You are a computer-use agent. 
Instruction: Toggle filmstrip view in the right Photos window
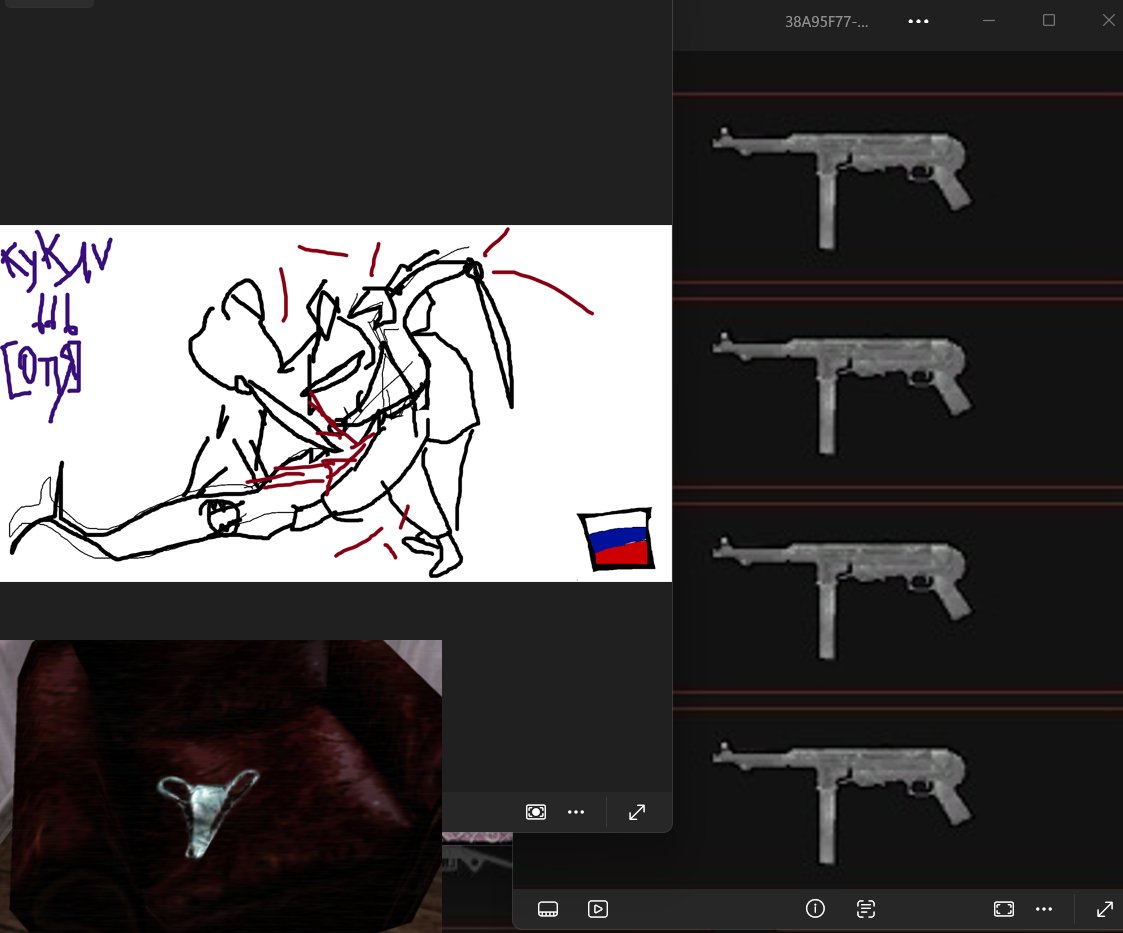click(x=548, y=909)
